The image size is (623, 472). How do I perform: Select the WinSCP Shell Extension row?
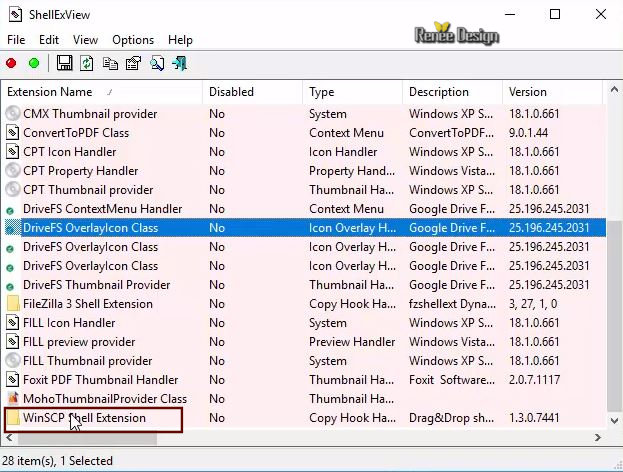[305, 418]
